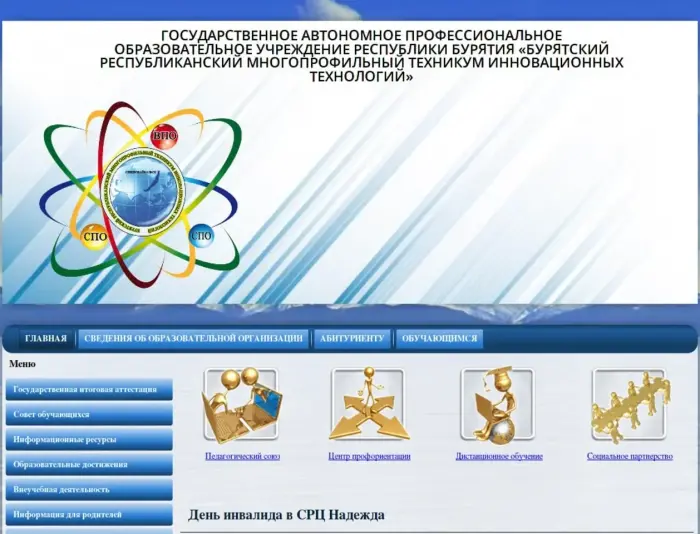Click the Педагогический союз laptop figures icon
700x534 pixels.
[242, 405]
